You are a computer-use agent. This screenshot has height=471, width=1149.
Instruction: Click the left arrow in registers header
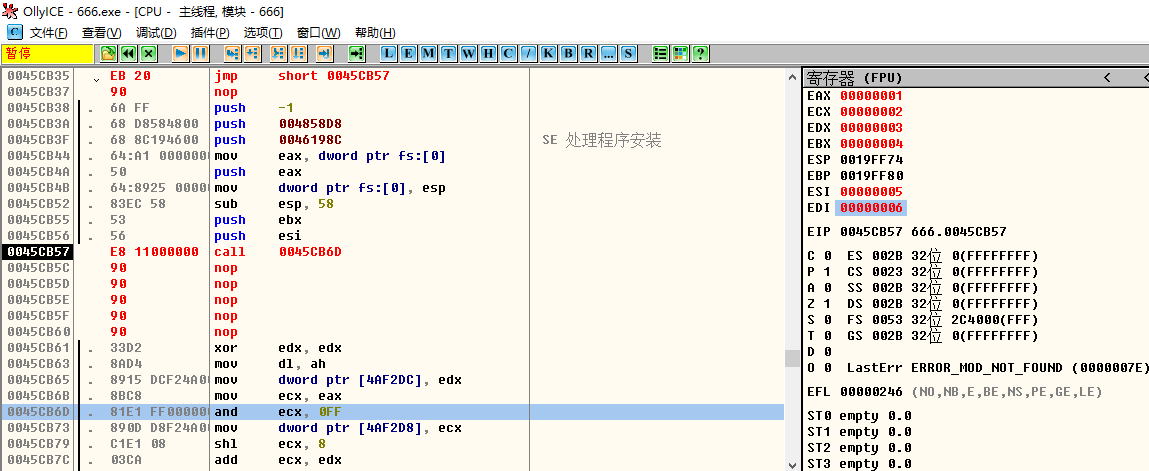pos(1107,77)
